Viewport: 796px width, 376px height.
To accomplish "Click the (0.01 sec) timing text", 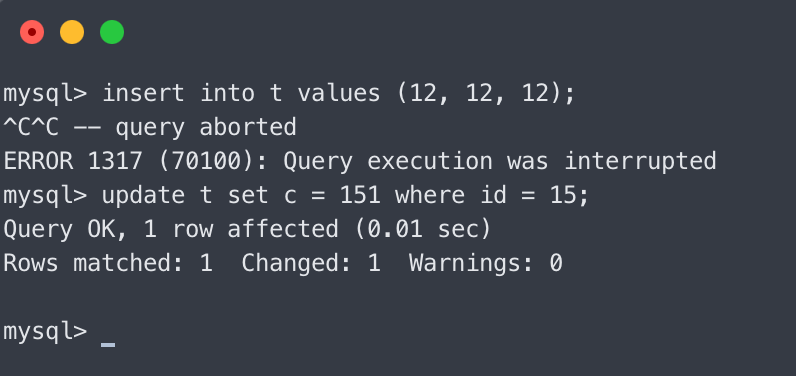I will (423, 229).
